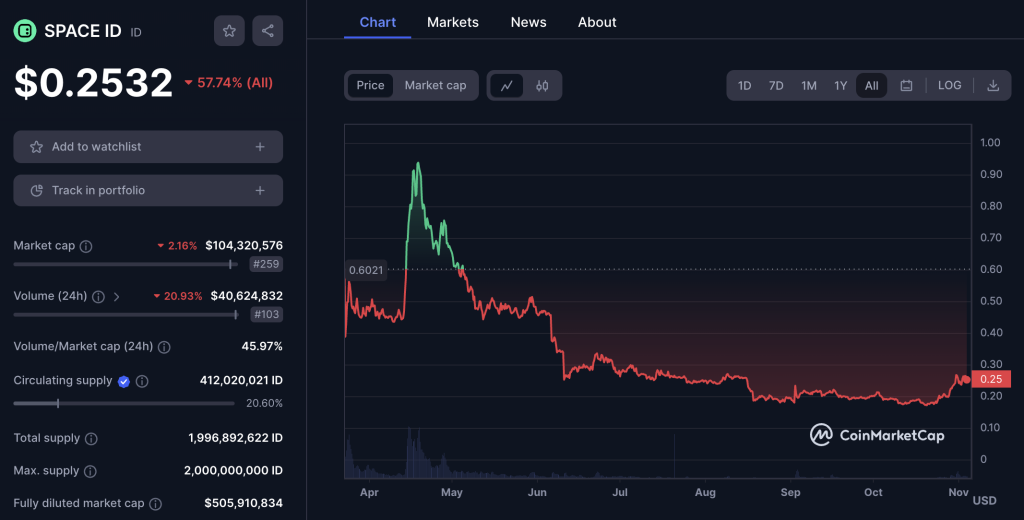Click the 20.60% circulating percentage
Image resolution: width=1024 pixels, height=520 pixels.
(x=264, y=404)
